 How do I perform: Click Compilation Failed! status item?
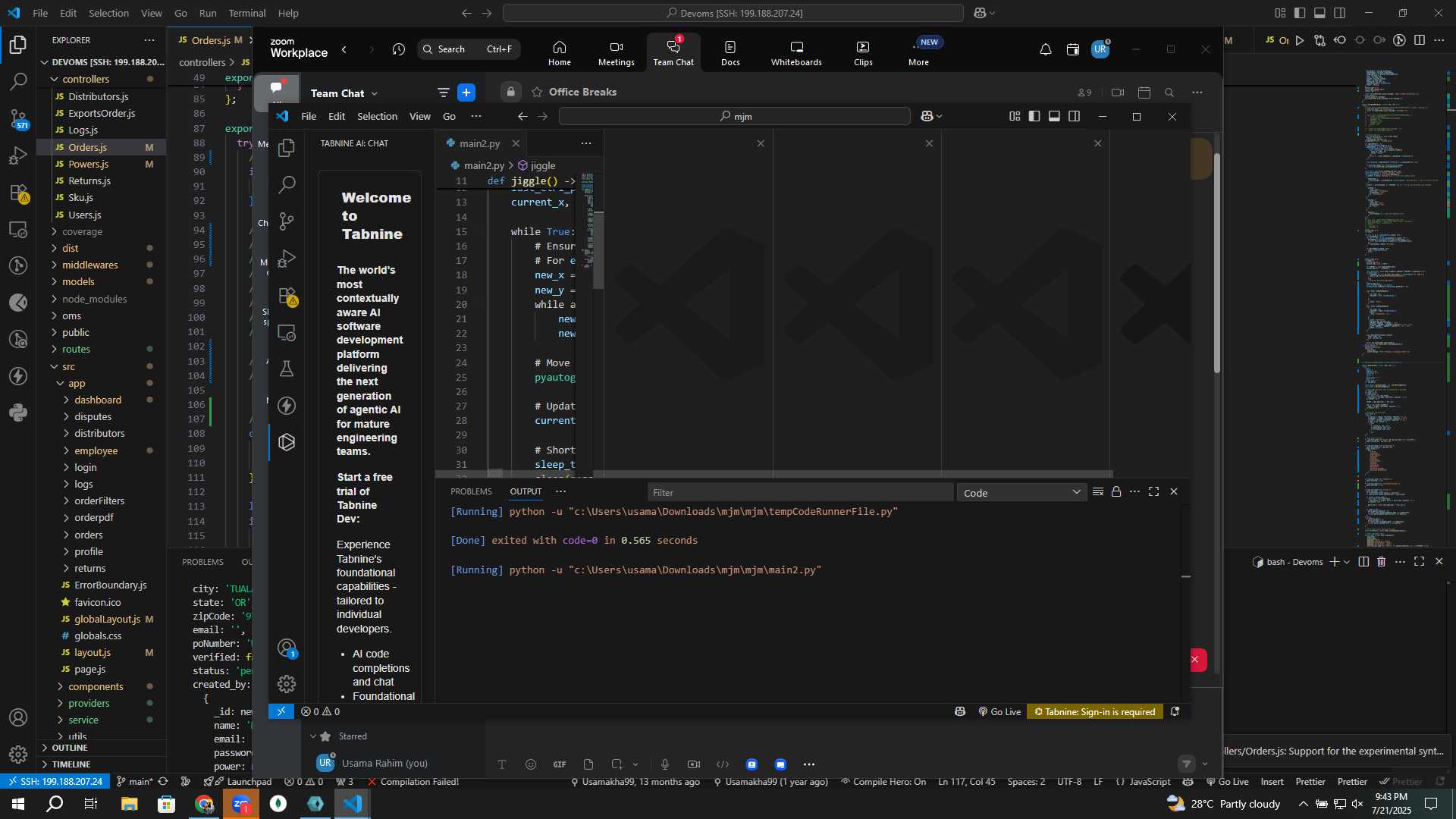413,782
